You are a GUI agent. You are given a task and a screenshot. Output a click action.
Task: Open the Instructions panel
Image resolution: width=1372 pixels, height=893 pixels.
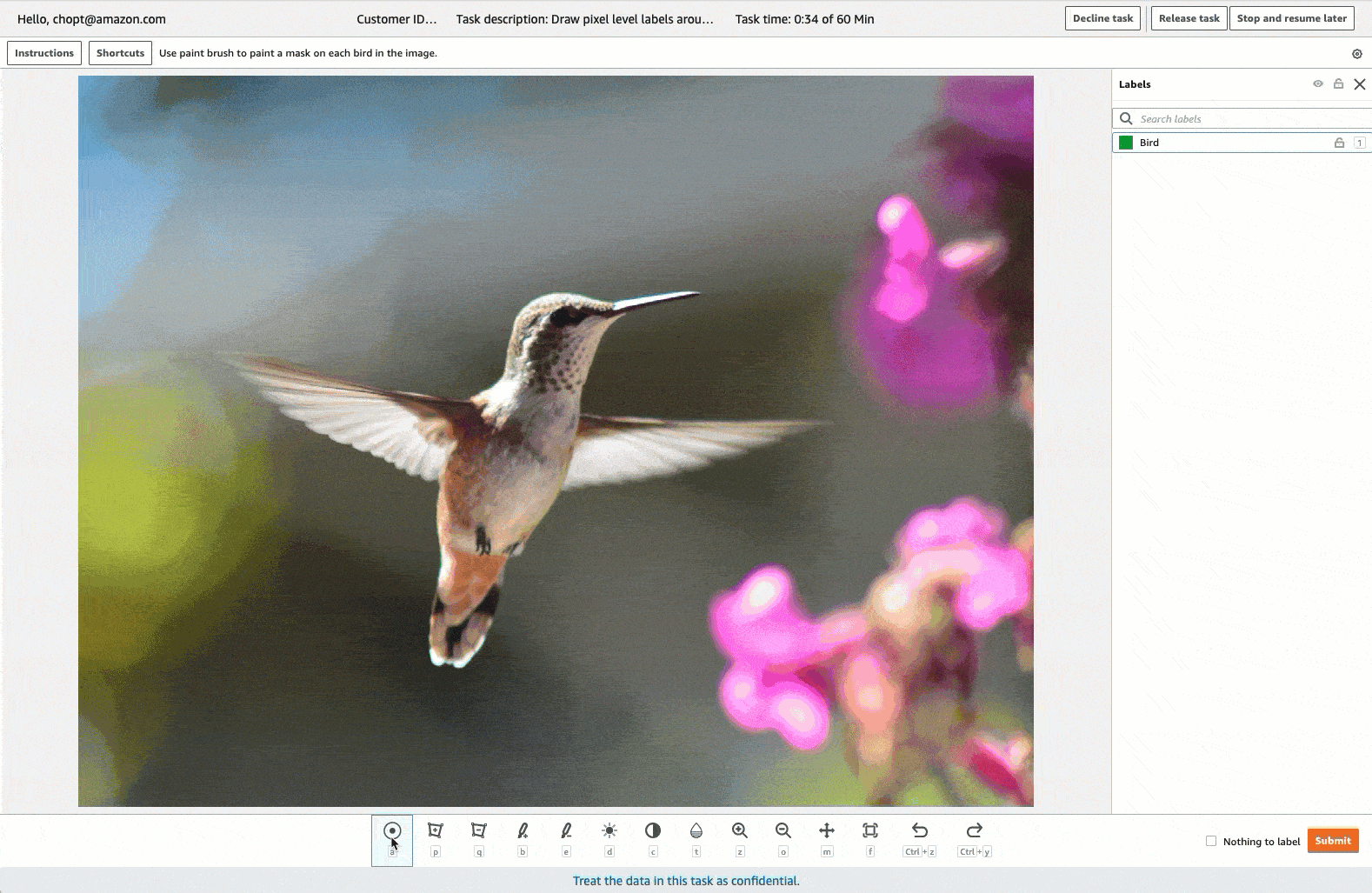tap(44, 53)
